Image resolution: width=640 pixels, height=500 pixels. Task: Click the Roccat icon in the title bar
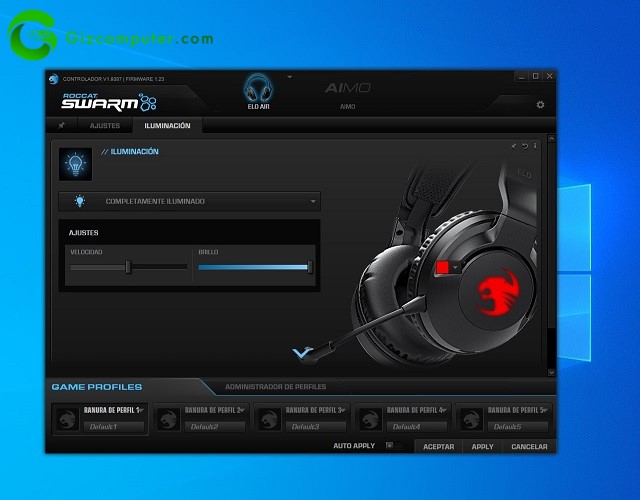(53, 79)
